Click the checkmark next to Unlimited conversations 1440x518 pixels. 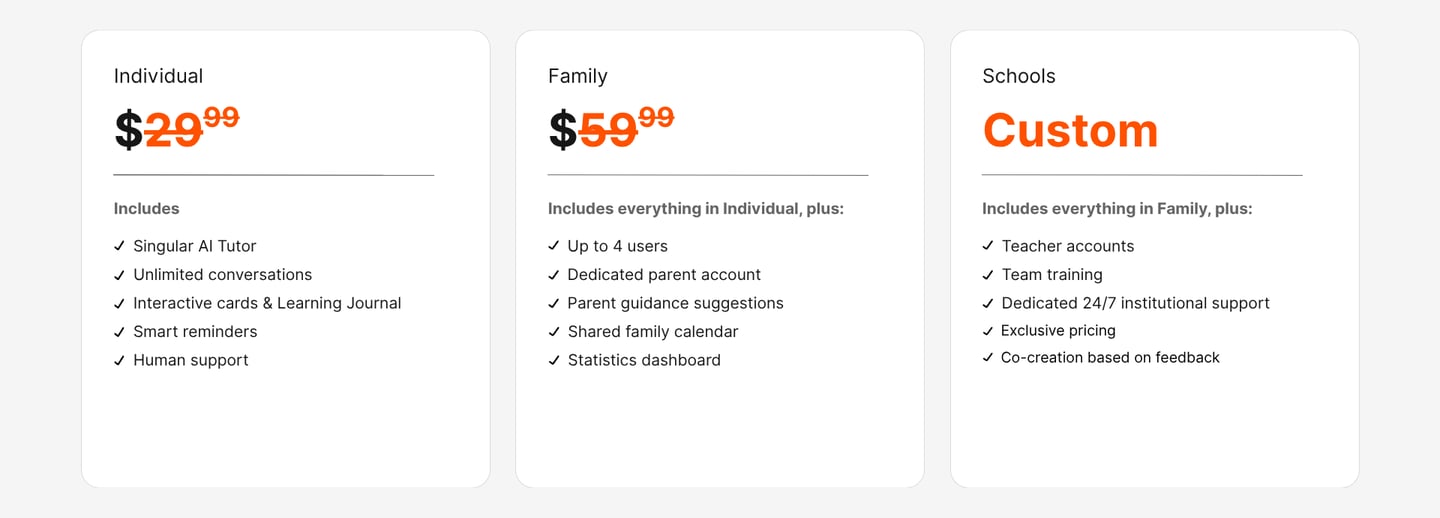pyautogui.click(x=119, y=275)
